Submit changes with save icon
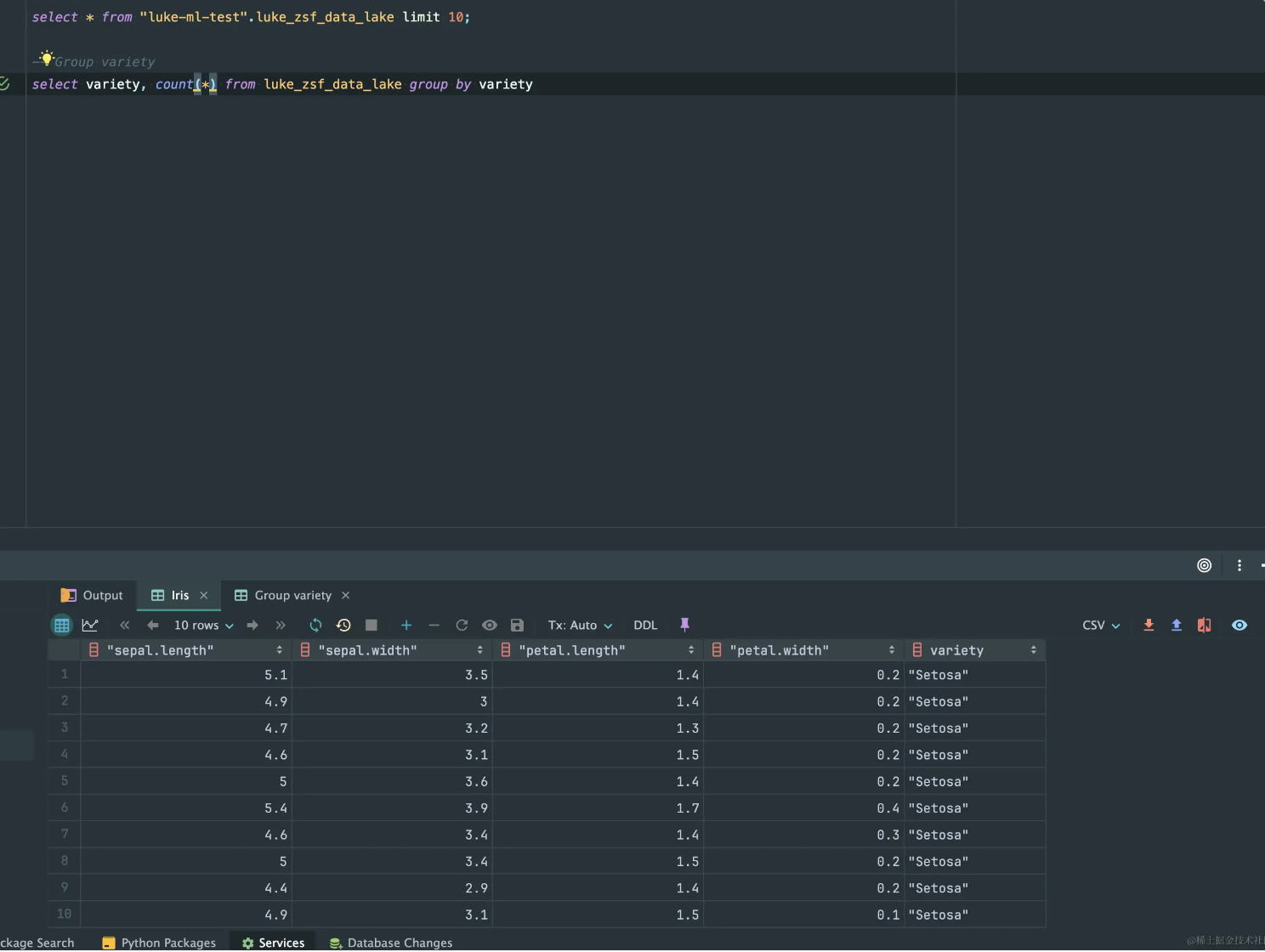This screenshot has width=1265, height=952. tap(517, 626)
